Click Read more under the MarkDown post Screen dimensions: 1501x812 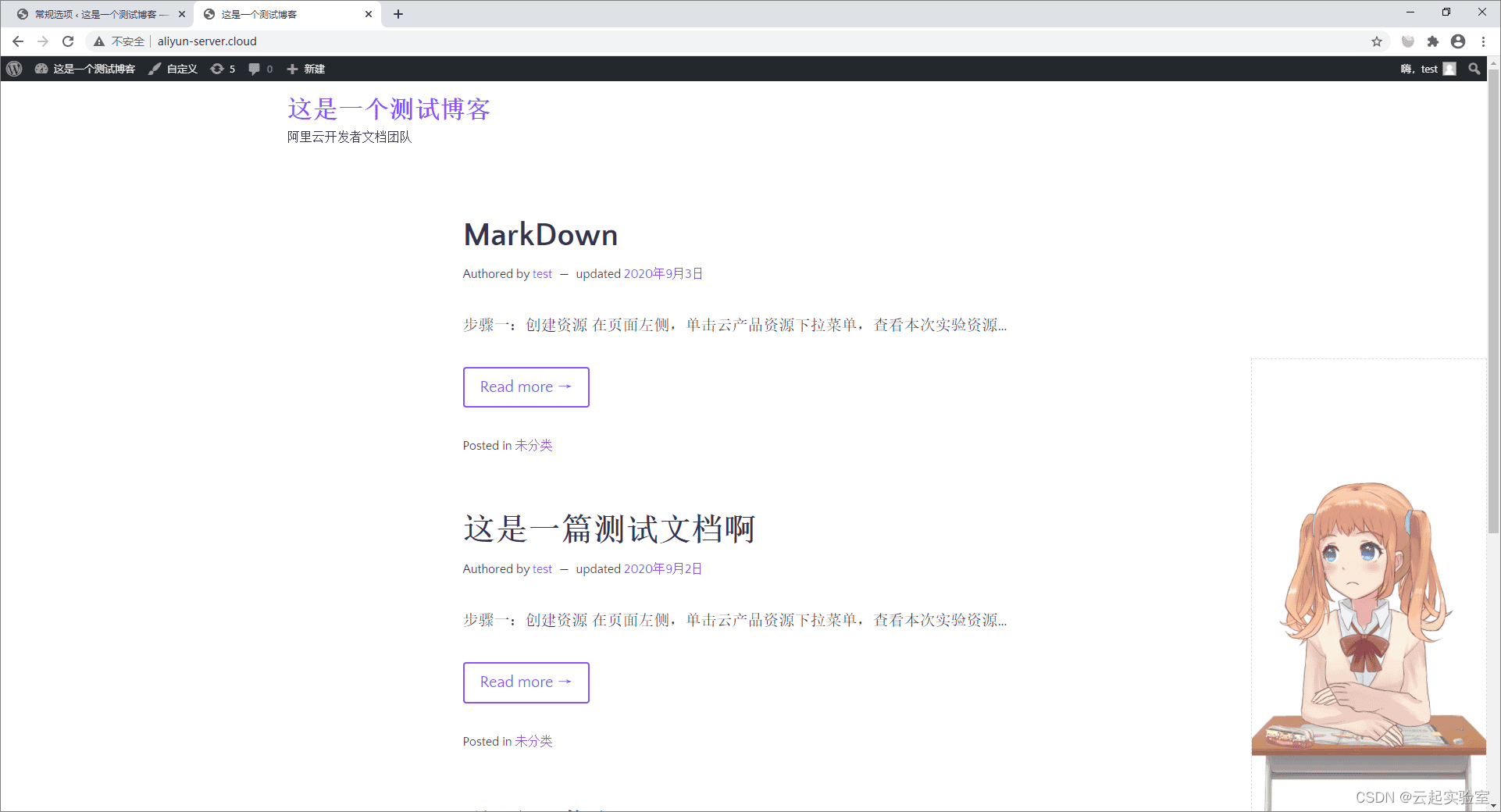(526, 386)
